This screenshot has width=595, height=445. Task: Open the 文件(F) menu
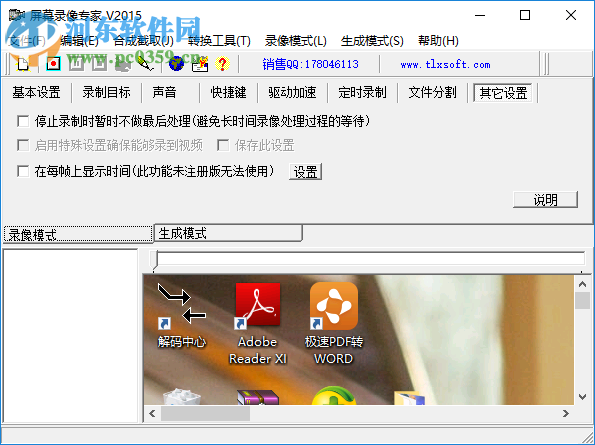click(x=27, y=41)
